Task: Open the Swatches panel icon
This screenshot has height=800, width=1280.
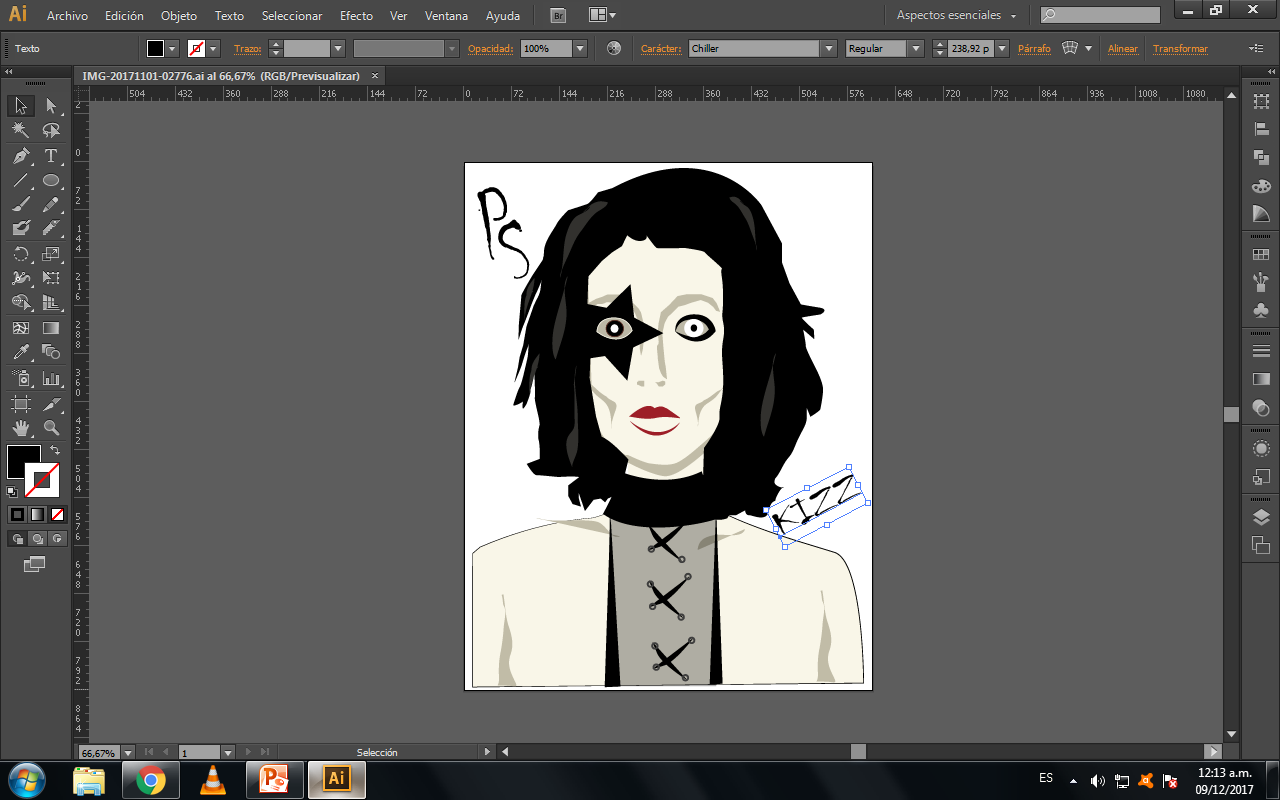Action: click(1261, 256)
